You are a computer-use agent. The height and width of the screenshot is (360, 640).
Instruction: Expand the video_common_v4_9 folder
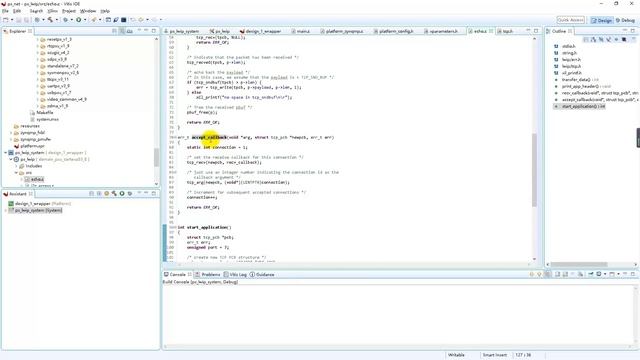38,99
